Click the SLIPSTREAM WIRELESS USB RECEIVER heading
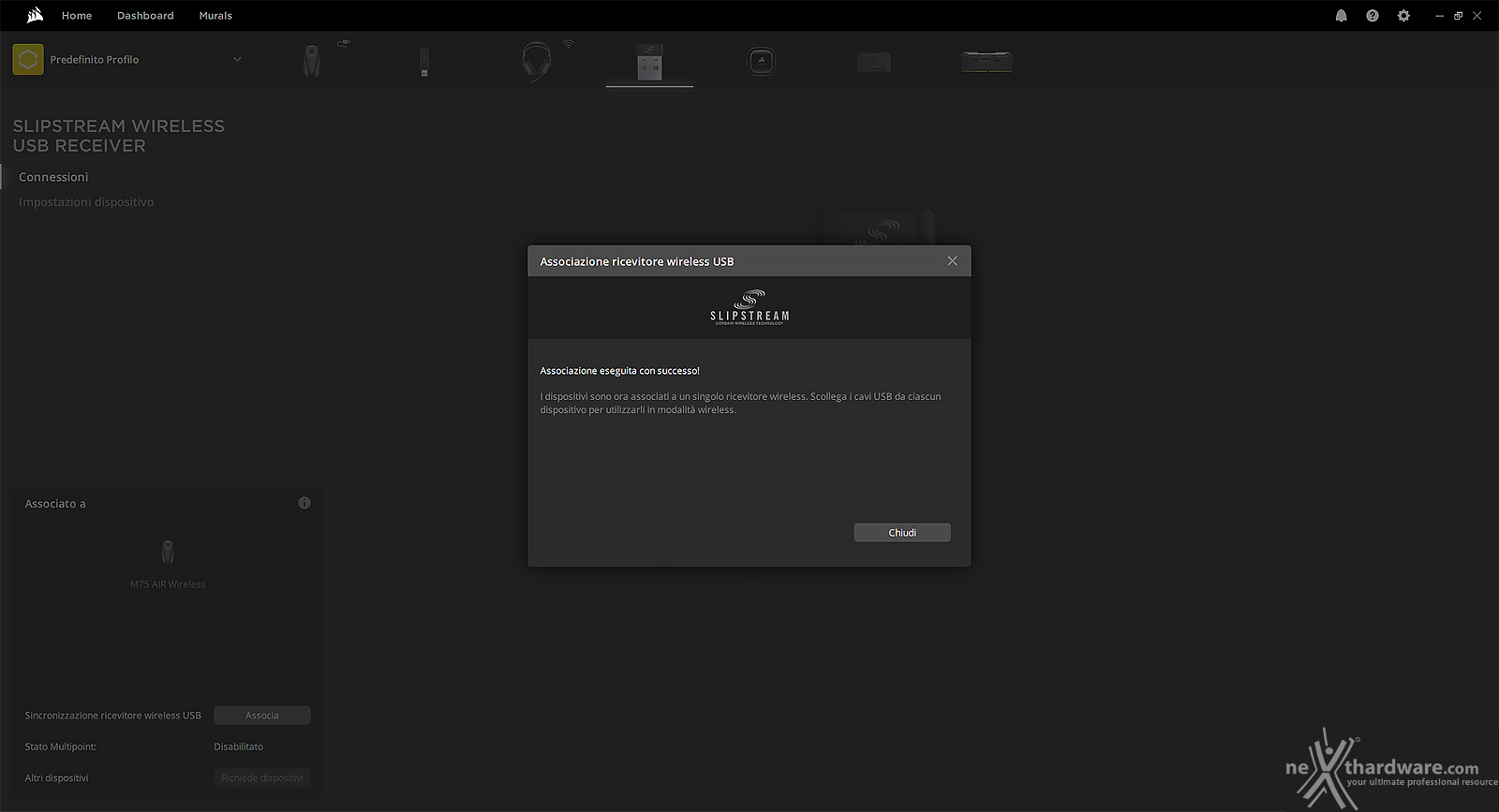1499x812 pixels. click(x=119, y=136)
